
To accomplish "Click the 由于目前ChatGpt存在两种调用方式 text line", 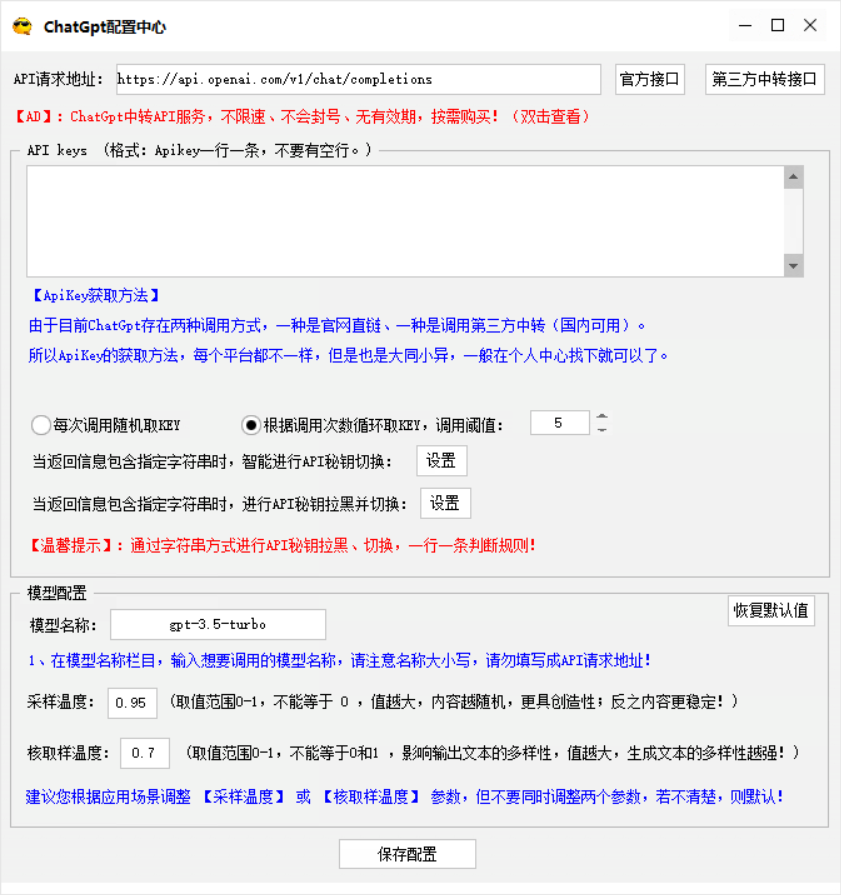I will 337,326.
